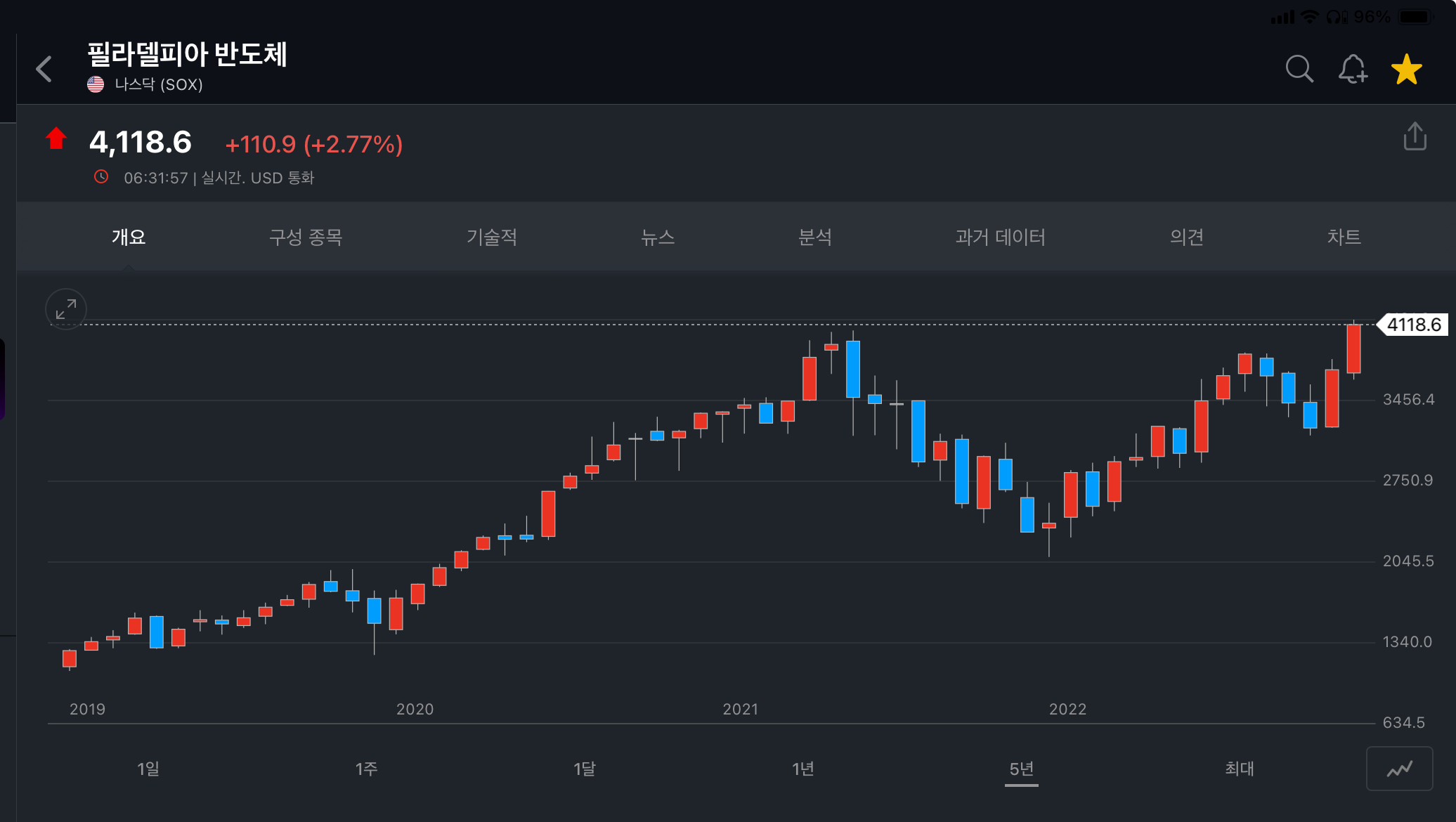Switch chart type with line icon
Screen dimensions: 1456x822
[x=1399, y=769]
